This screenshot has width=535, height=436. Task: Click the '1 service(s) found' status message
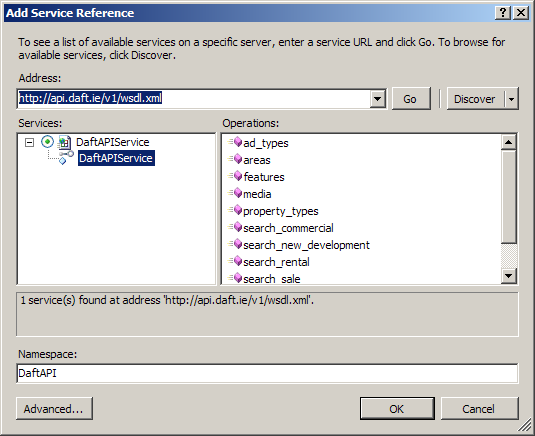(167, 300)
